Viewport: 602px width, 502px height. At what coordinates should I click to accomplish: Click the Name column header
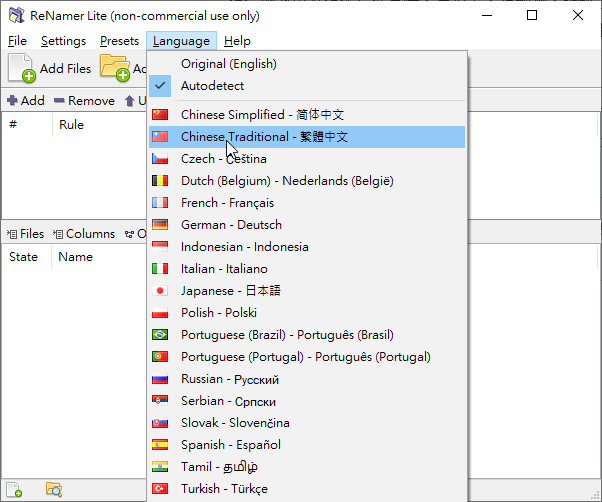75,257
